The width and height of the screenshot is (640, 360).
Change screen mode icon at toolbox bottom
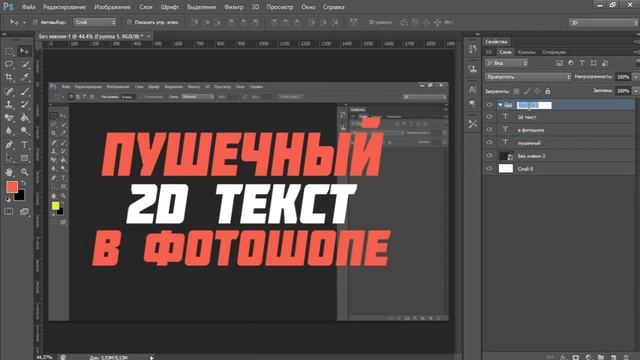tap(24, 211)
